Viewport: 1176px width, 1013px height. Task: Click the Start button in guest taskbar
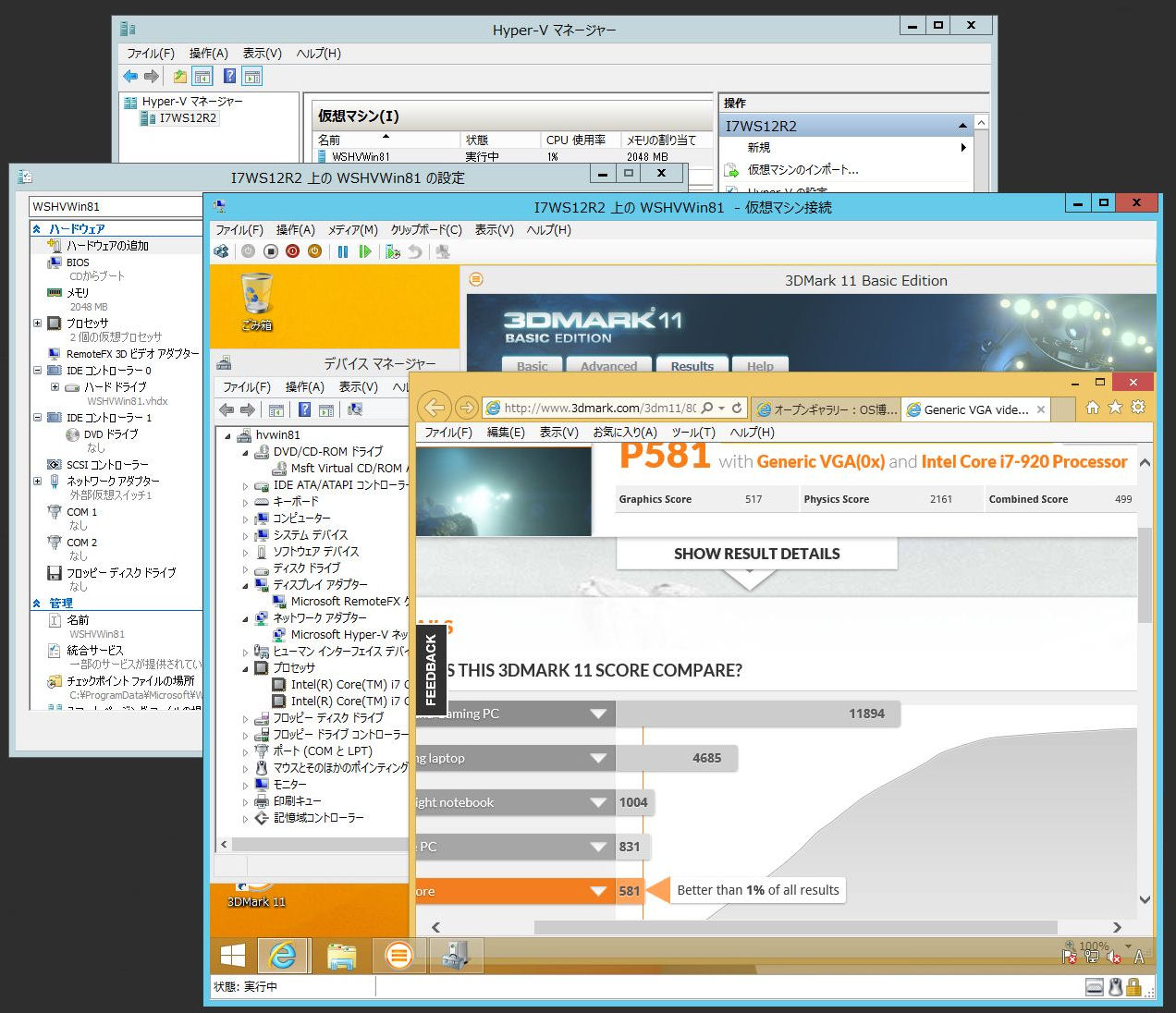click(x=233, y=955)
